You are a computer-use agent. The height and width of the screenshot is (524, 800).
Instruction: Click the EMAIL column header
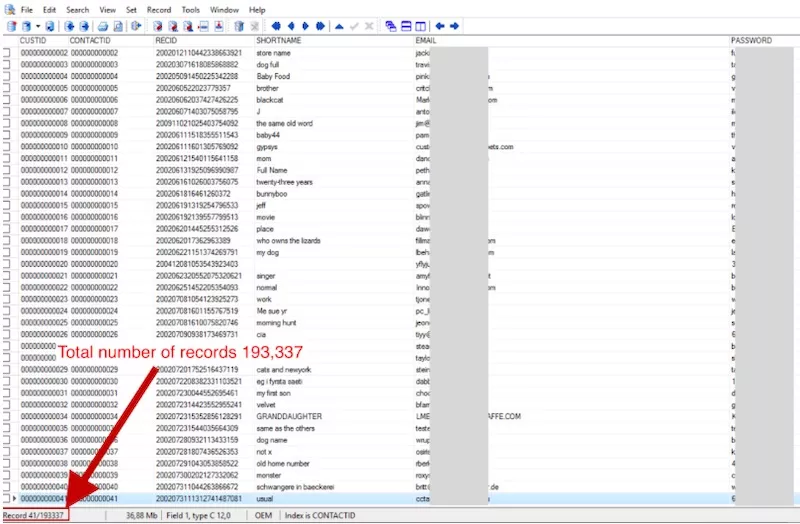[x=572, y=40]
